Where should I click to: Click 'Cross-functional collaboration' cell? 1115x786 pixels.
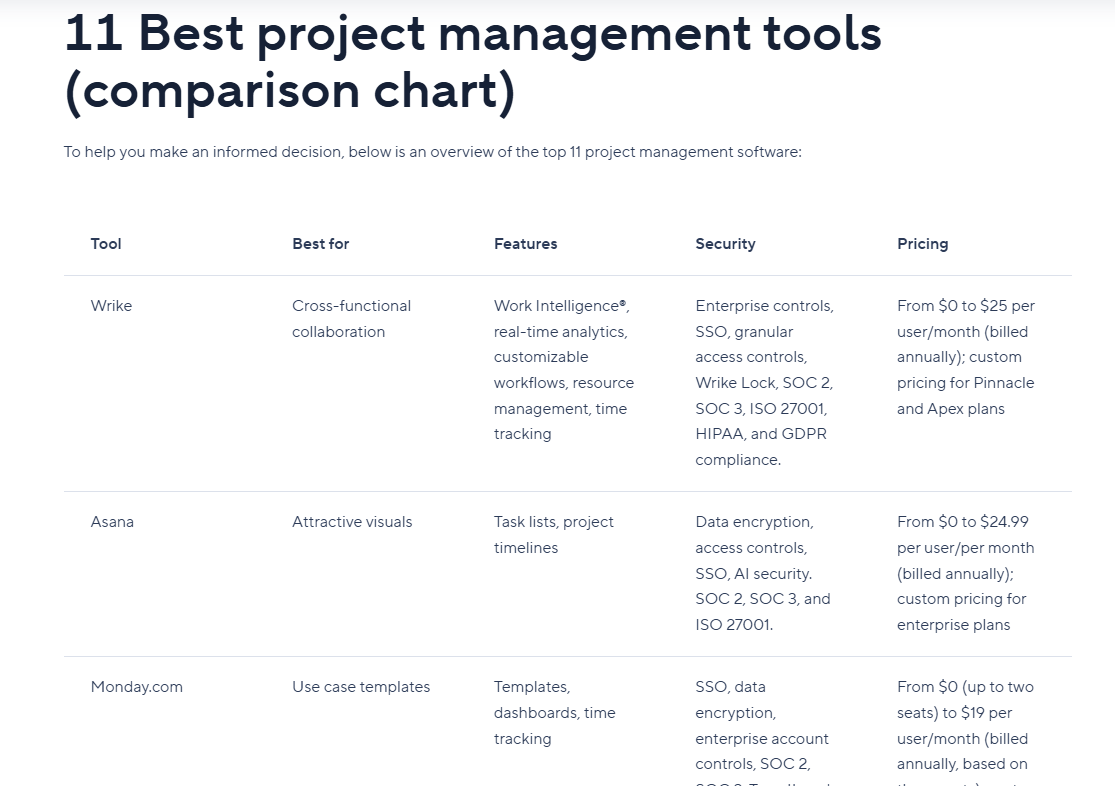pos(351,319)
